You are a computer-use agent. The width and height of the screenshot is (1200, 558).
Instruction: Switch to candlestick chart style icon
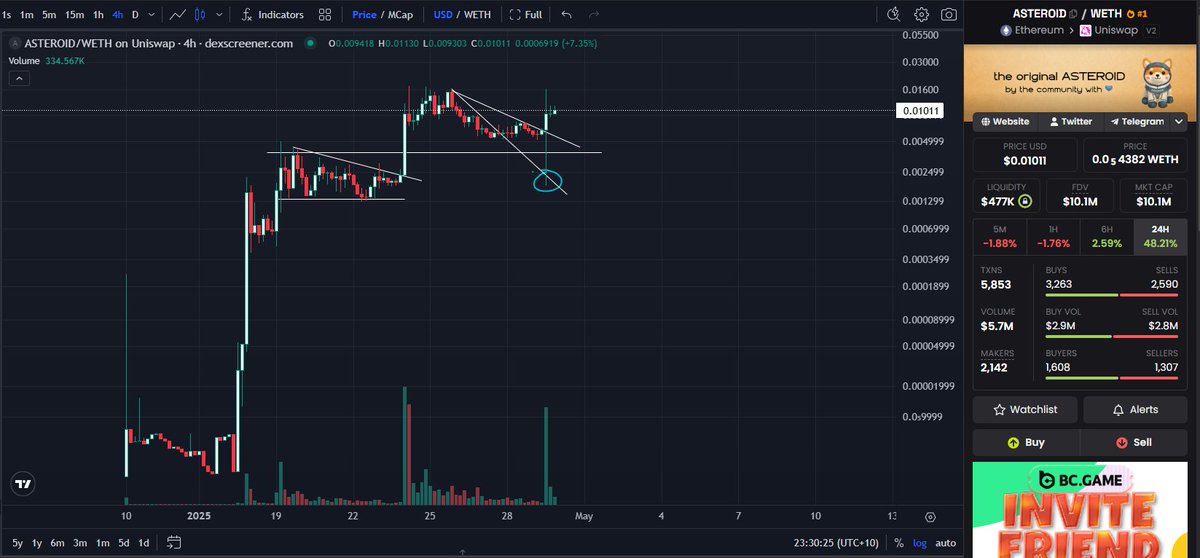(200, 15)
